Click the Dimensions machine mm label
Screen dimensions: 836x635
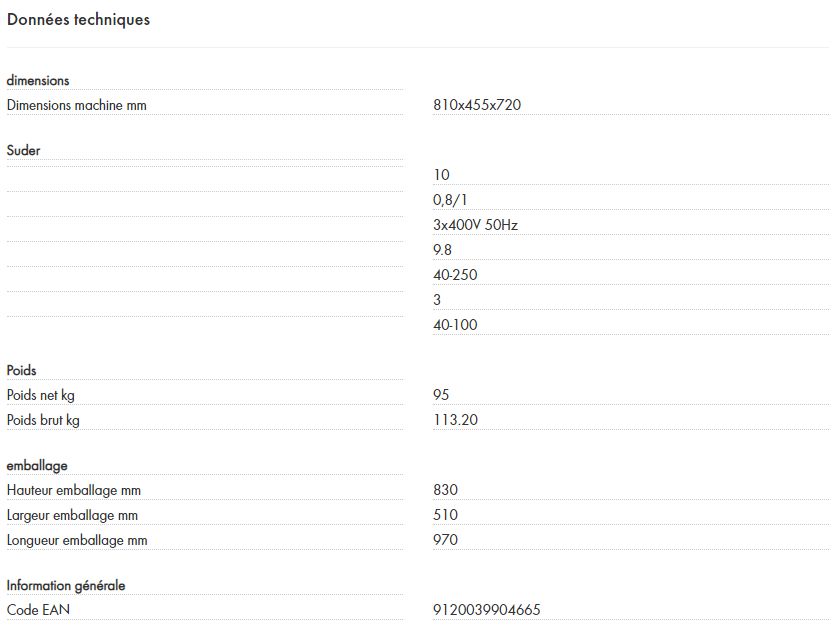(76, 105)
